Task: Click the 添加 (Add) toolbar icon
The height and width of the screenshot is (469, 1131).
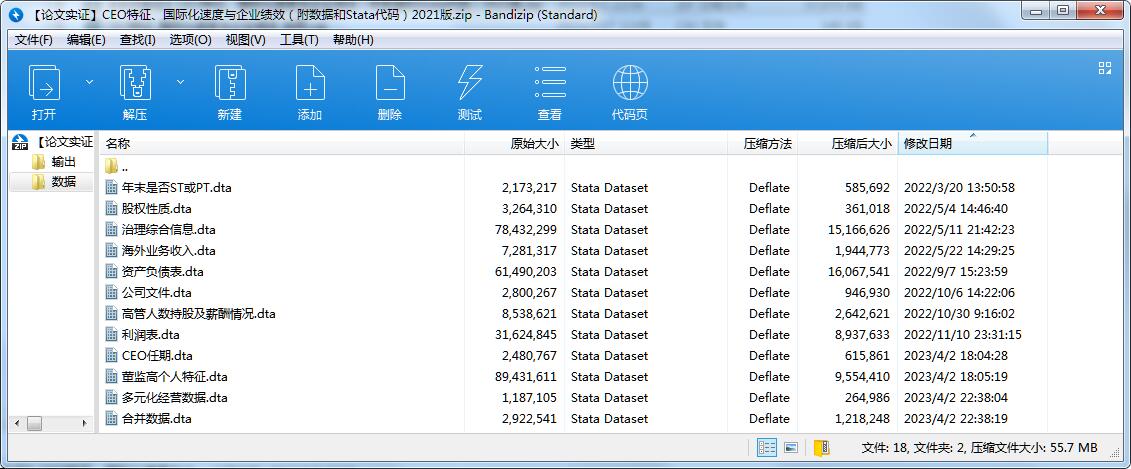Action: click(310, 82)
